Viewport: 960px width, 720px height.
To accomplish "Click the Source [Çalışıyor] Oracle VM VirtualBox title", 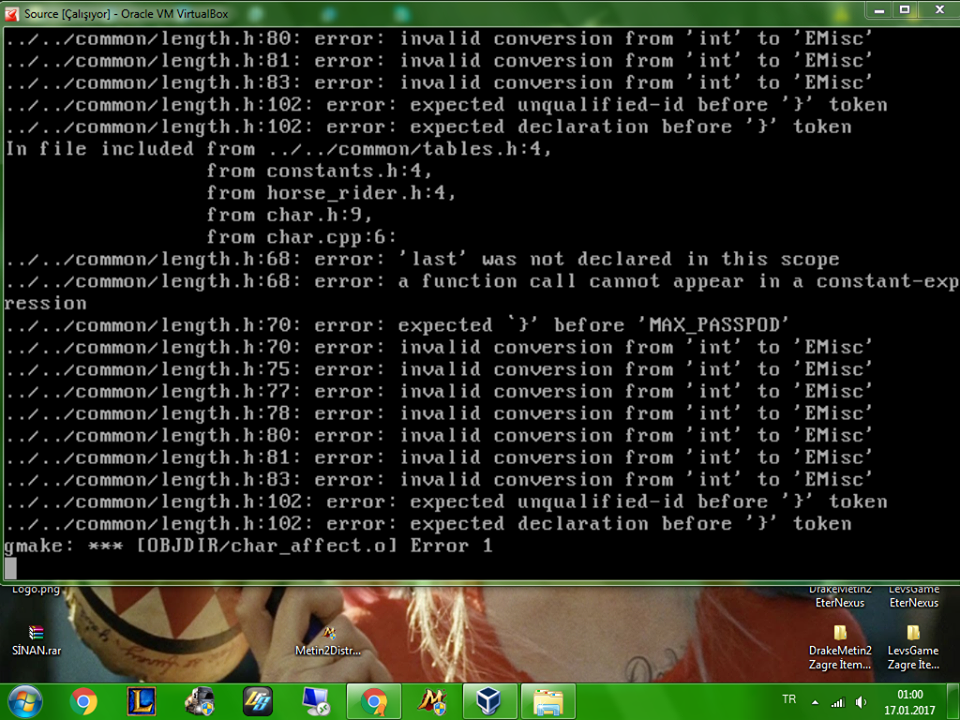I will [126, 13].
